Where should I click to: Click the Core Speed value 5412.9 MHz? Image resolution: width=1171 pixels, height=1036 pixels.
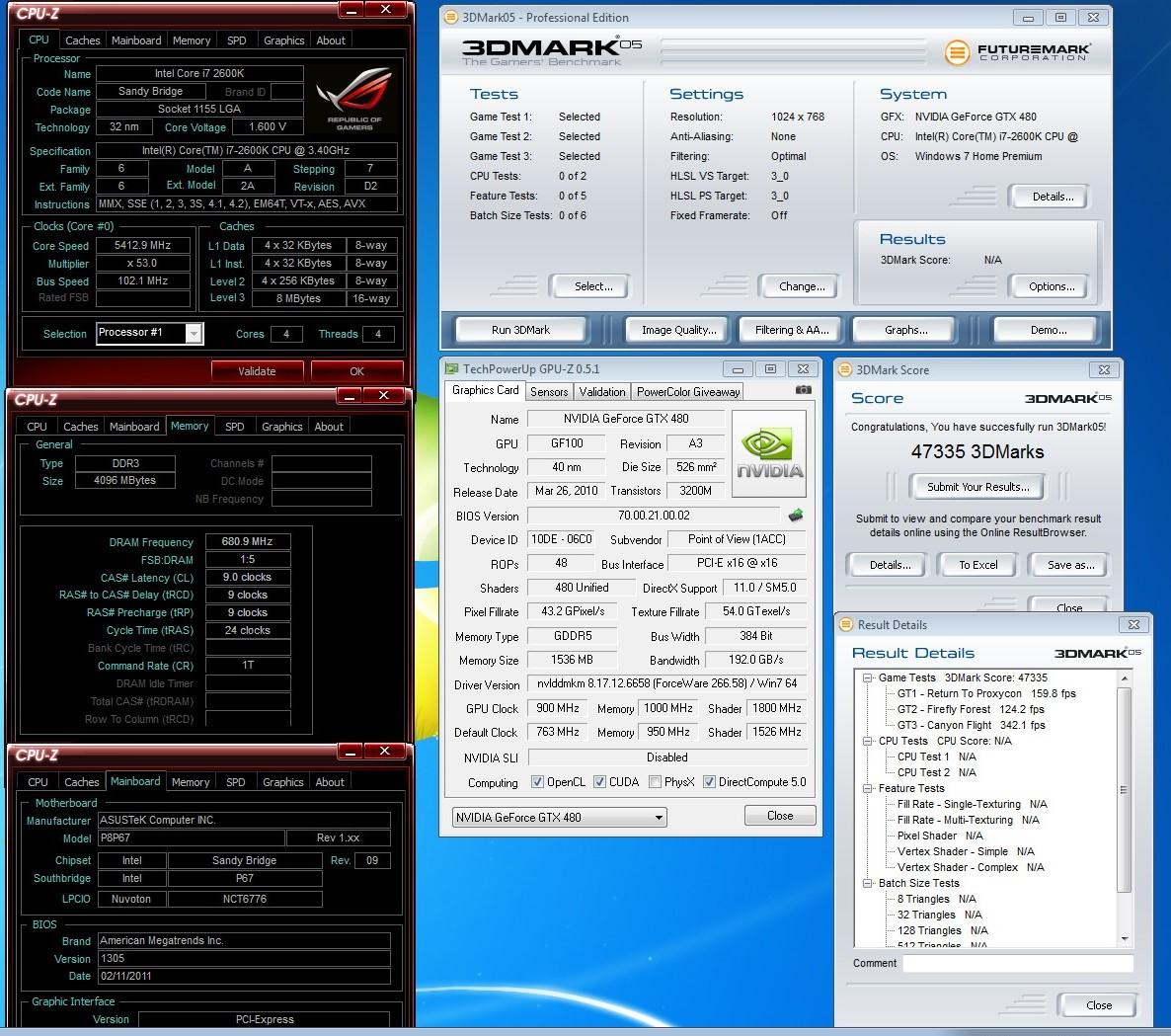142,245
